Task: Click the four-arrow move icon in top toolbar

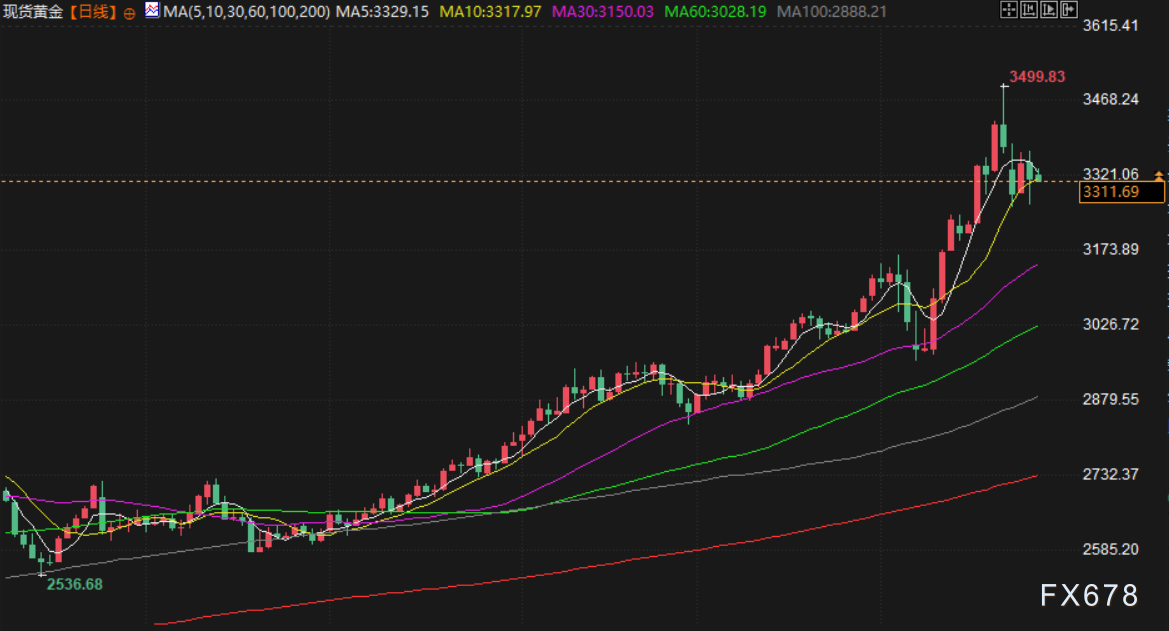Action: click(x=1010, y=12)
